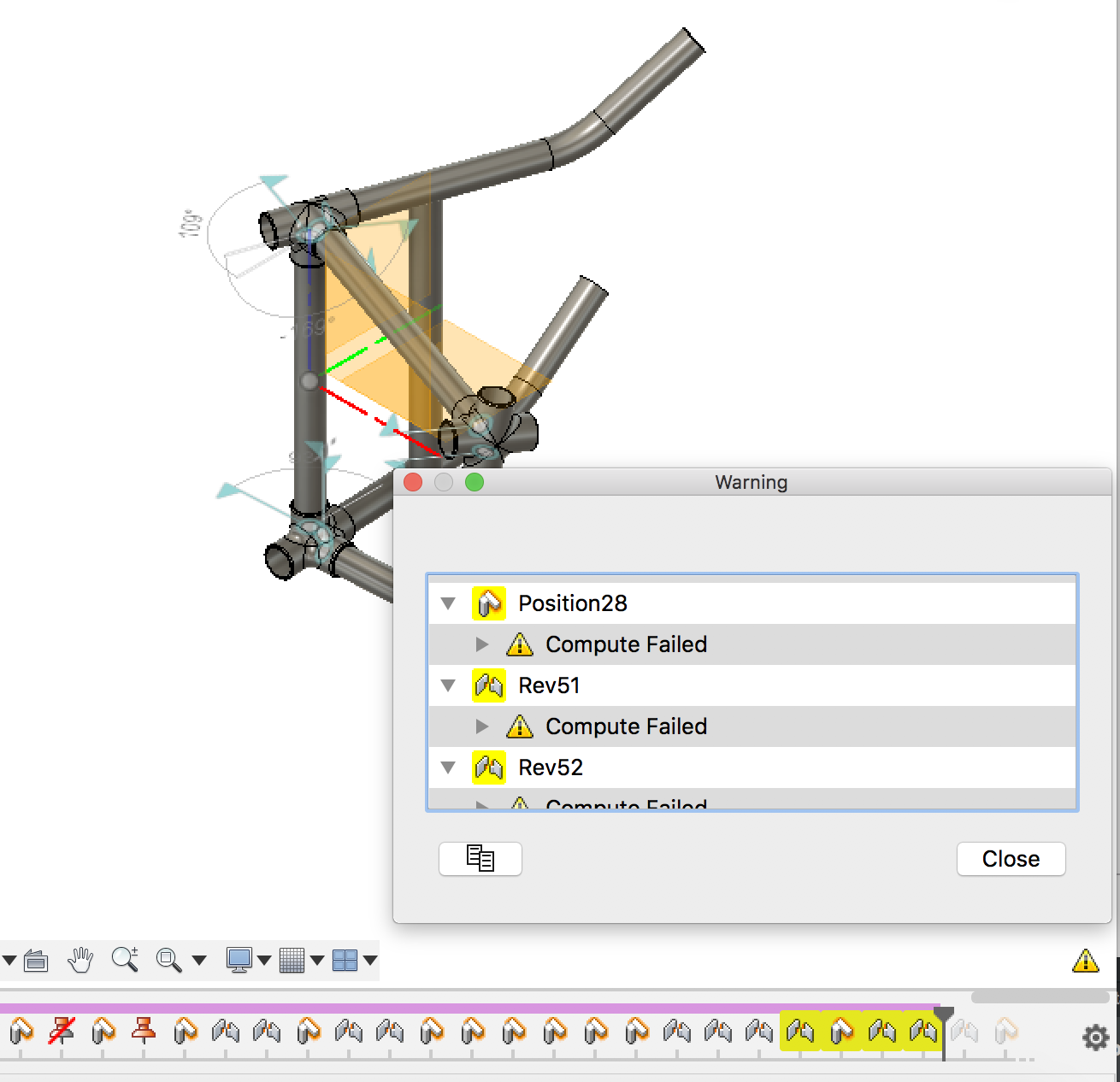1120x1082 pixels.
Task: Open the Display Settings icon
Action: [242, 960]
